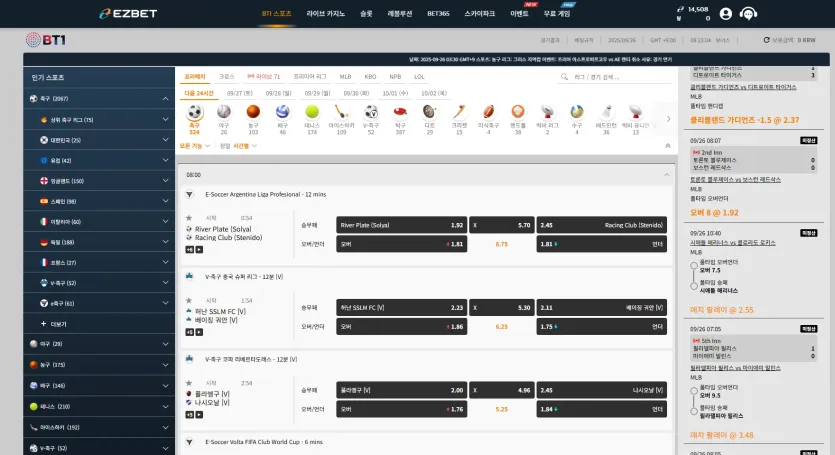835x455 pixels.
Task: Bet on Racing Club (Stenido) at 2.45
Action: pyautogui.click(x=602, y=225)
